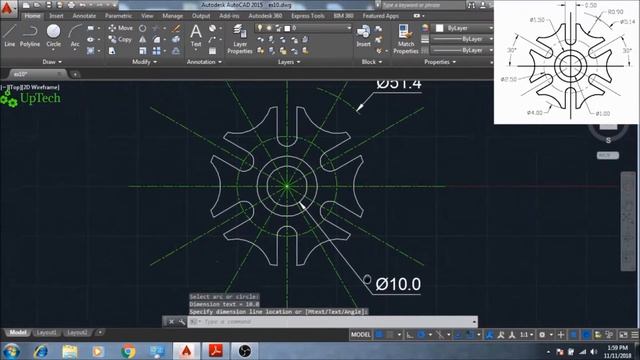Expand the Modify panel
This screenshot has height=360, width=640.
click(x=144, y=62)
